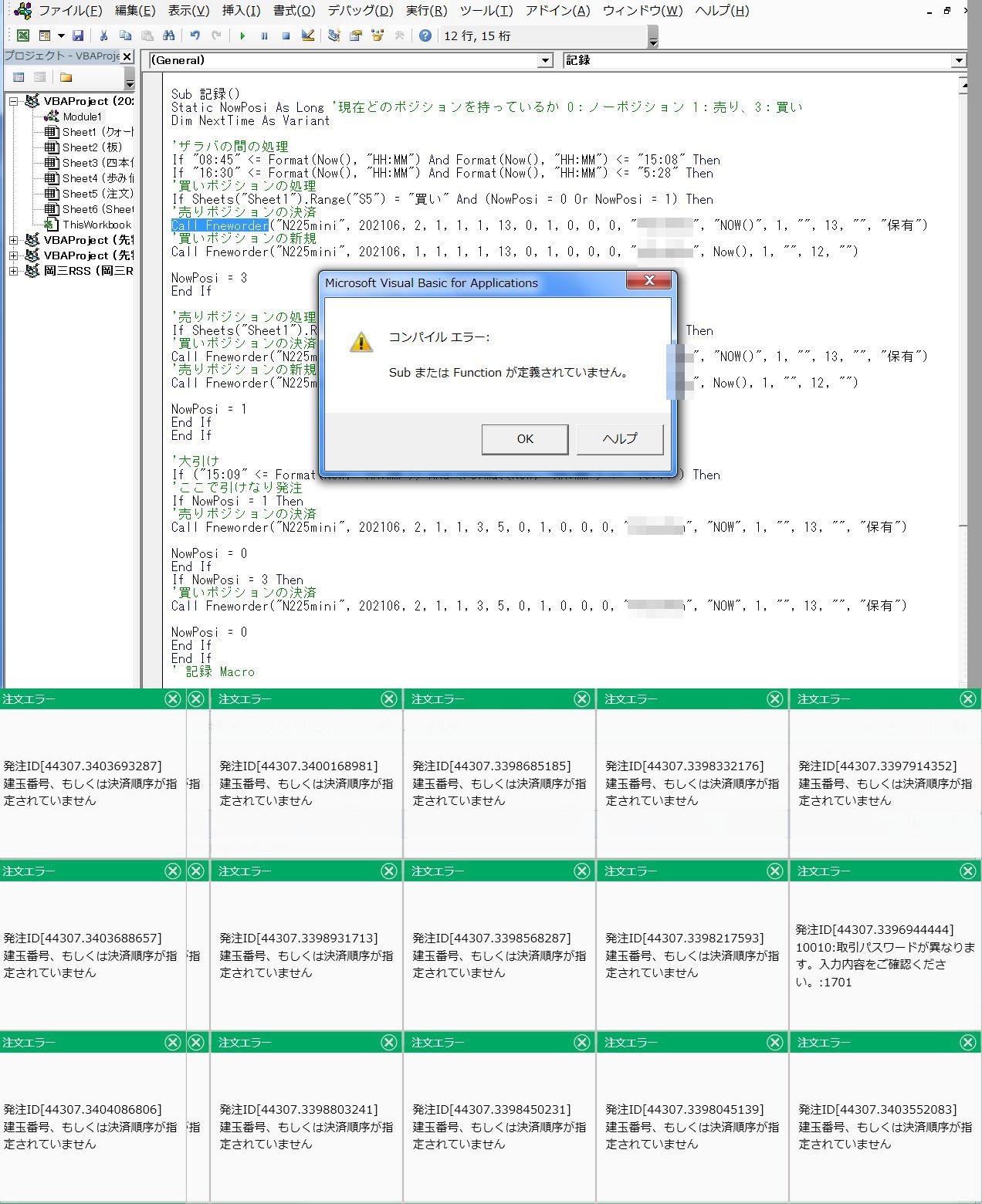Open the ツール(T) menu
The height and width of the screenshot is (1204, 982).
click(486, 11)
